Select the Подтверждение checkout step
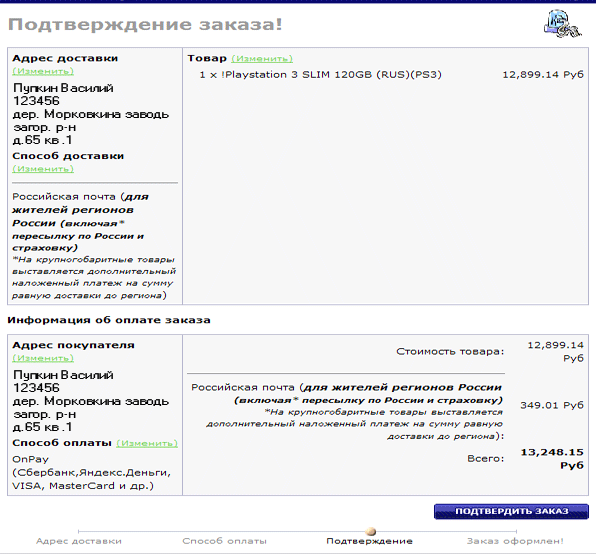The width and height of the screenshot is (596, 554). [369, 541]
